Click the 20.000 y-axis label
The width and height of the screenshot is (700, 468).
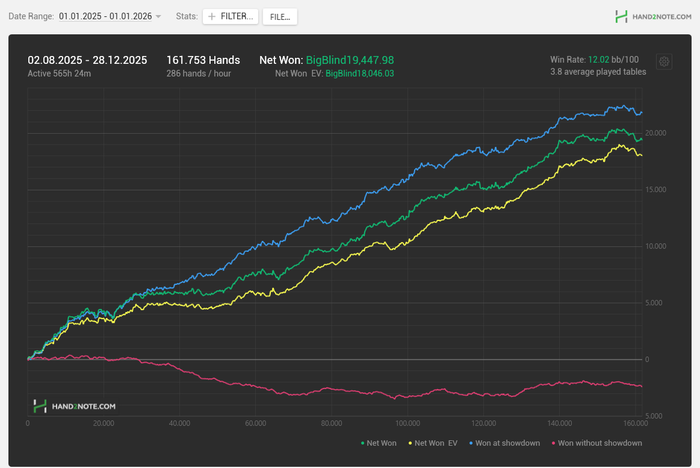coord(655,133)
